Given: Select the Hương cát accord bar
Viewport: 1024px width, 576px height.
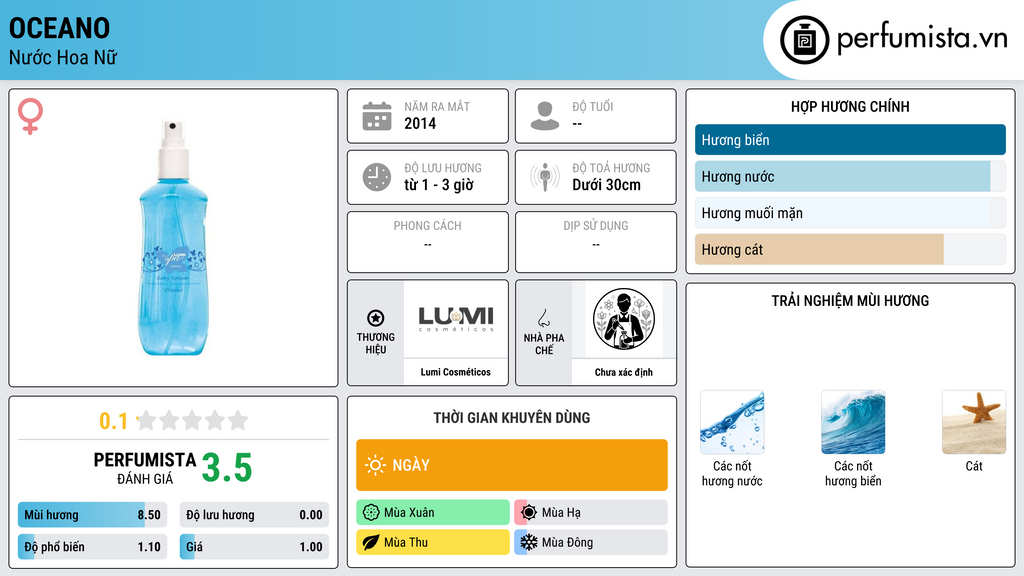Looking at the screenshot, I should click(x=850, y=249).
